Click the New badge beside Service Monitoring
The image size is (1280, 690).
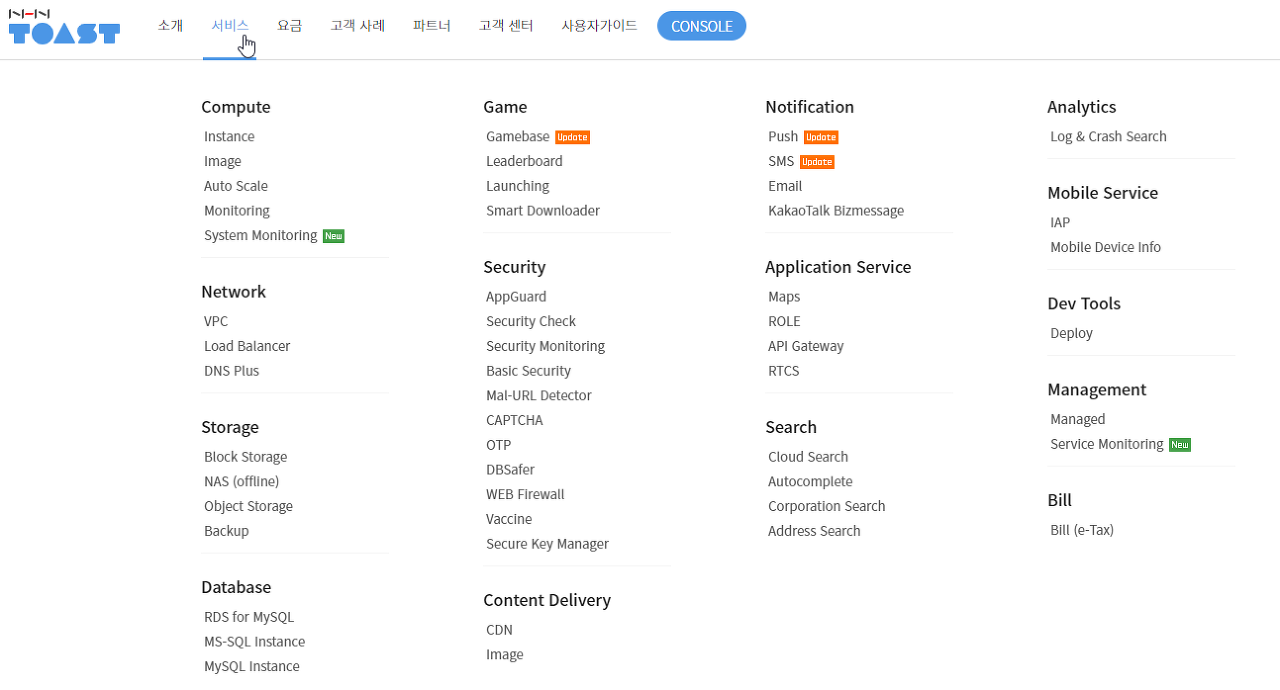tap(1180, 445)
